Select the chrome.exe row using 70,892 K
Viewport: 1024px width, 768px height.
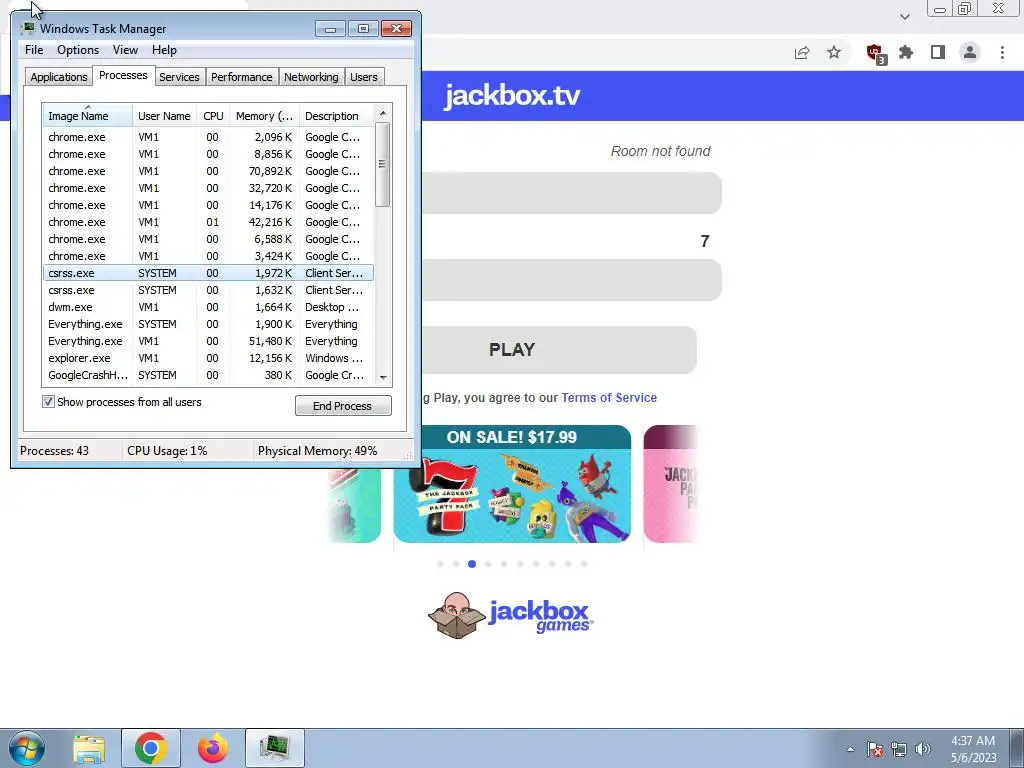click(x=208, y=171)
